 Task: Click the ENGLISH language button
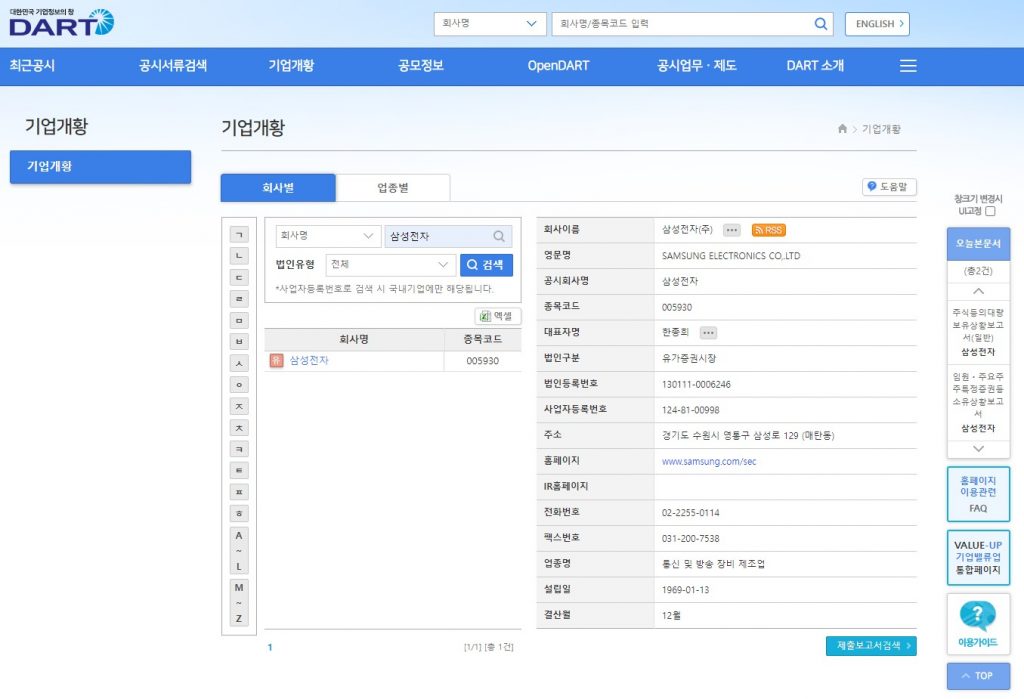coord(877,24)
